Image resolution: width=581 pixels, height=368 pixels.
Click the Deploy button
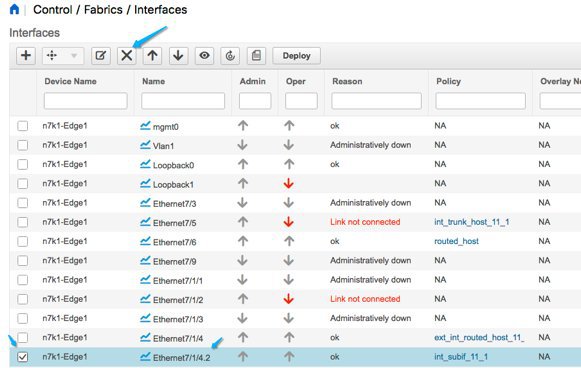point(296,56)
